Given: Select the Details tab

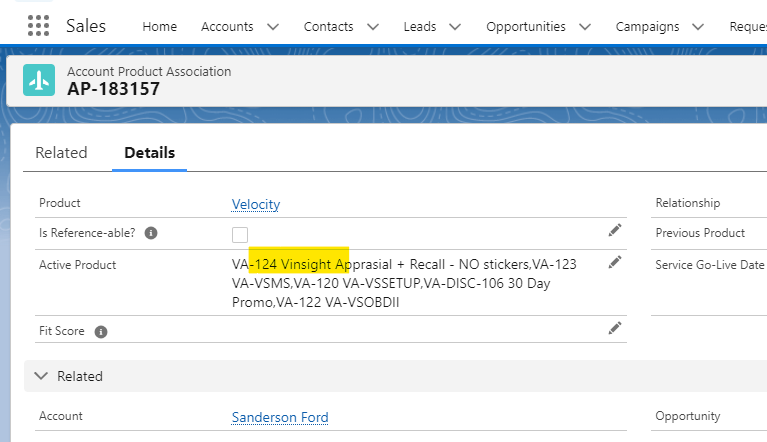Looking at the screenshot, I should 149,153.
